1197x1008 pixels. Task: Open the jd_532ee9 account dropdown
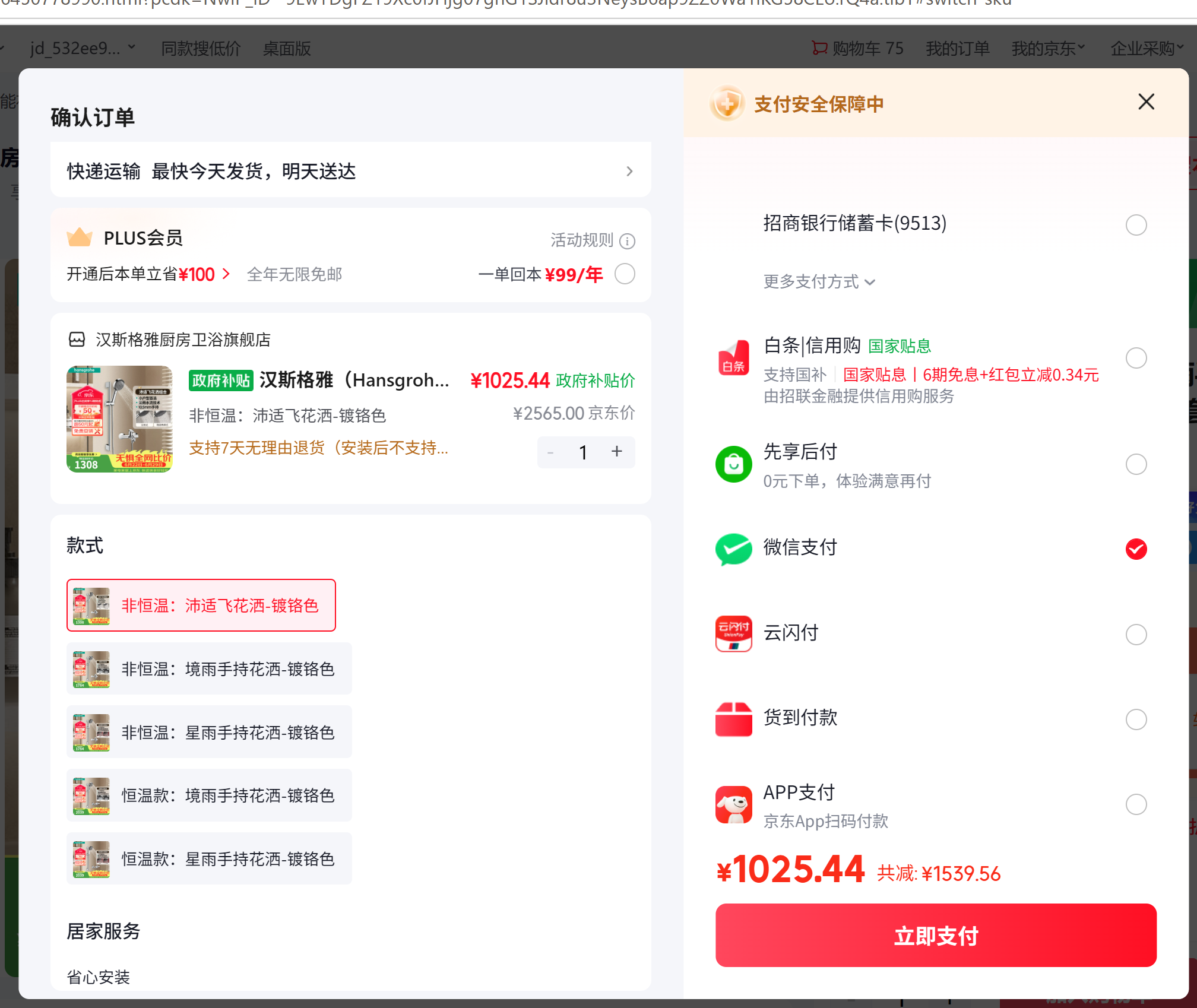pos(83,48)
